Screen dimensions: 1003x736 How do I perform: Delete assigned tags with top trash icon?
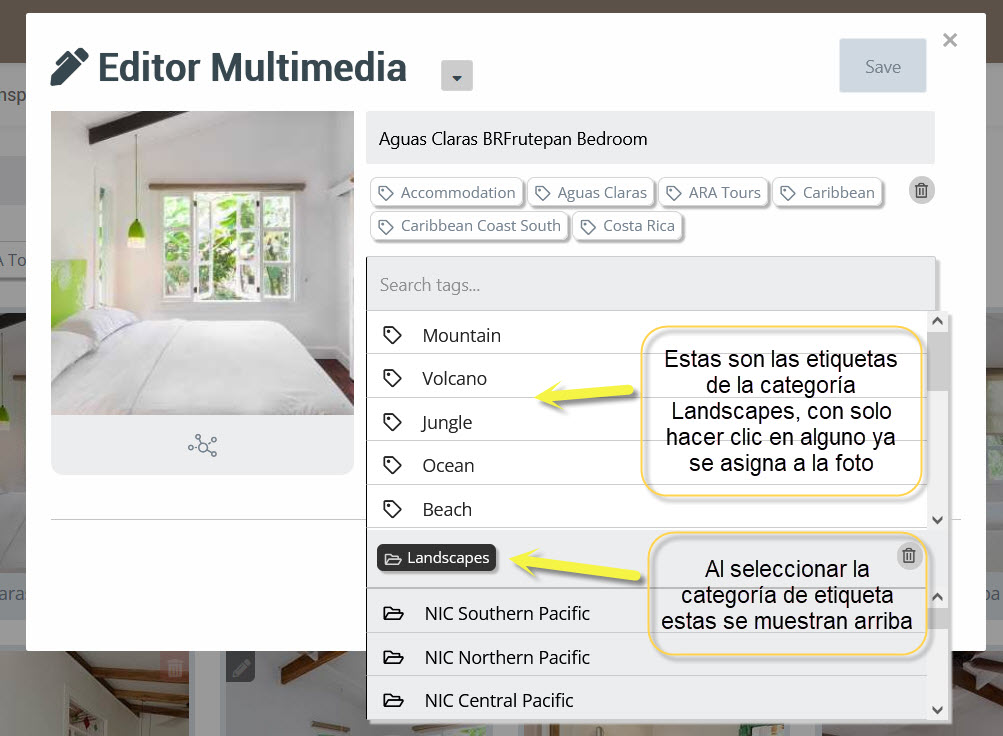click(921, 191)
